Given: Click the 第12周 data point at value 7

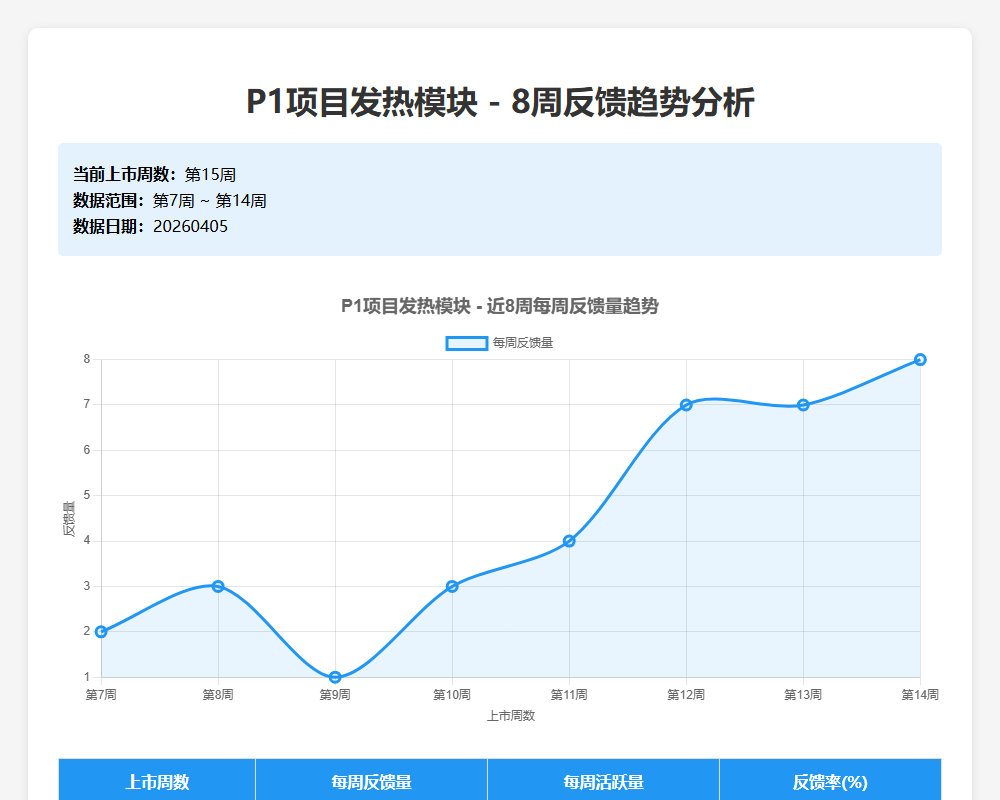Looking at the screenshot, I should pos(686,404).
